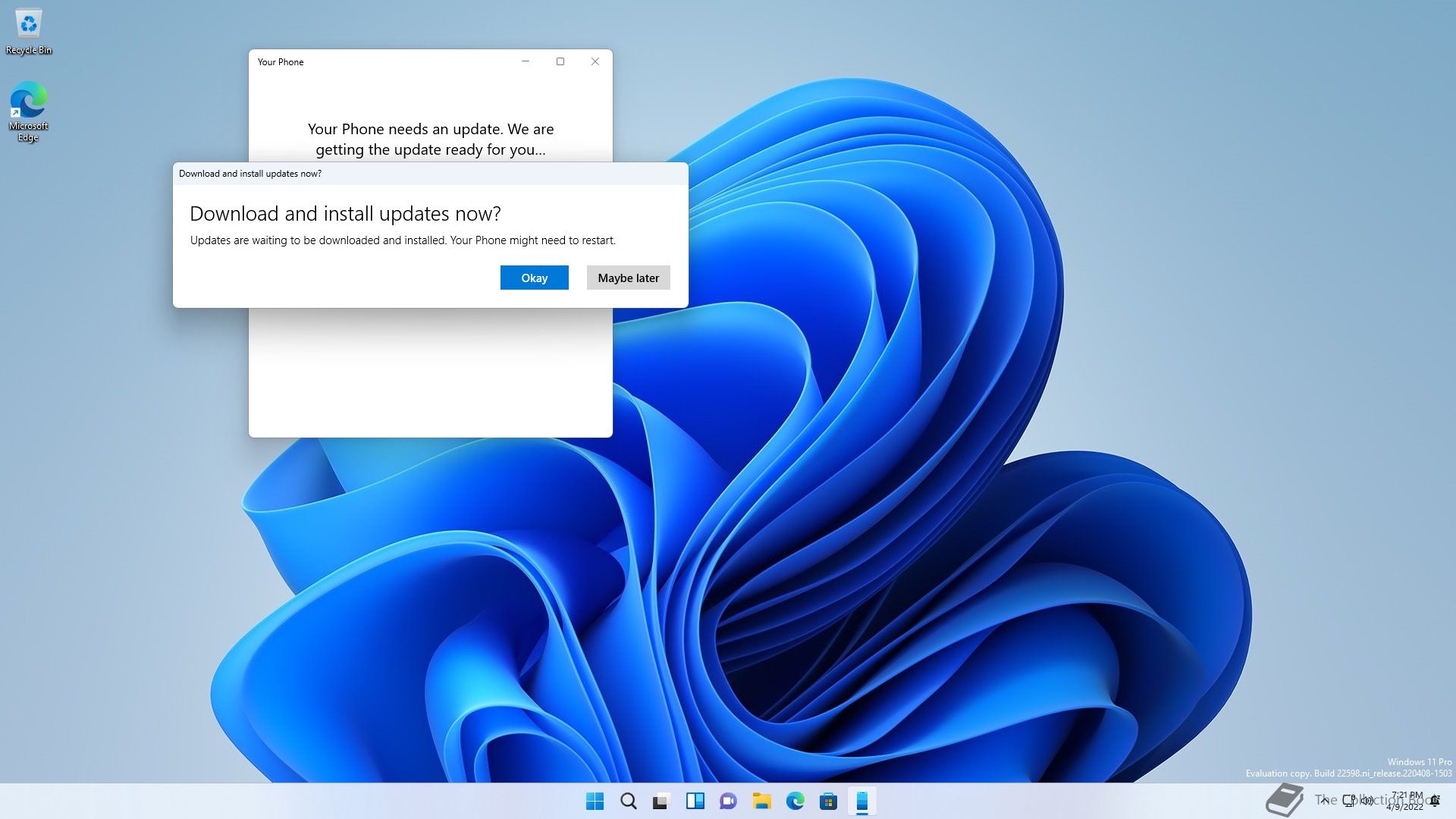Open Task View on the taskbar
Image resolution: width=1456 pixels, height=819 pixels.
click(661, 801)
